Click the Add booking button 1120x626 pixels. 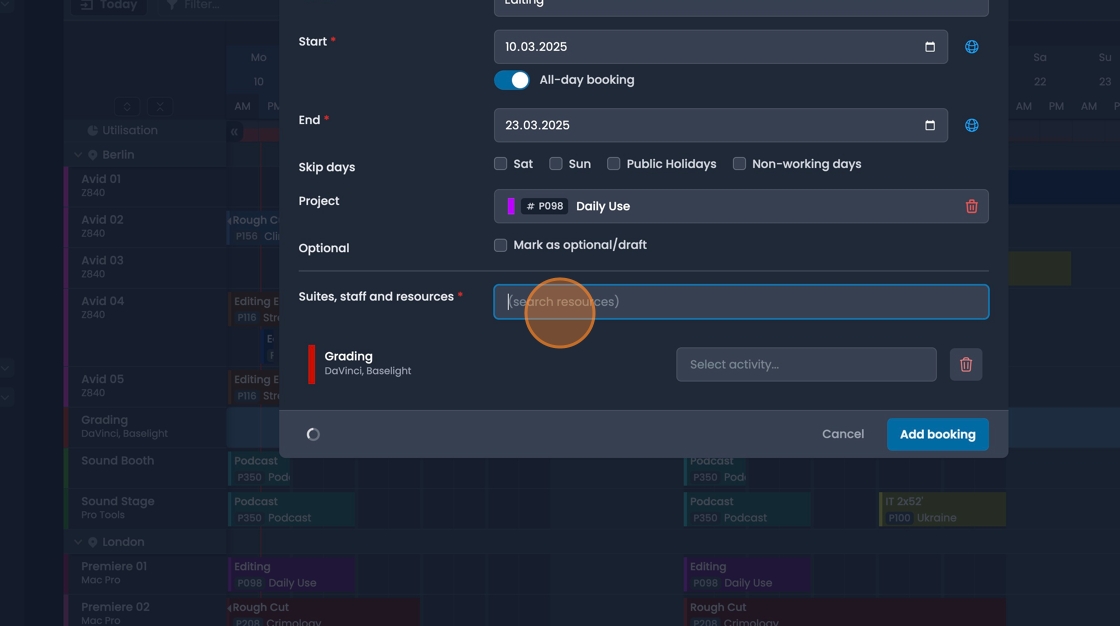point(937,434)
